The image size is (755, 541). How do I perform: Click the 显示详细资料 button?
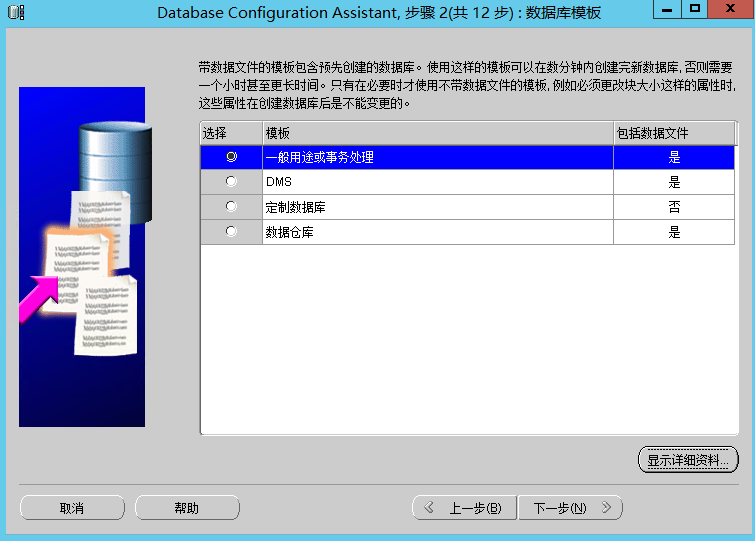(x=687, y=460)
